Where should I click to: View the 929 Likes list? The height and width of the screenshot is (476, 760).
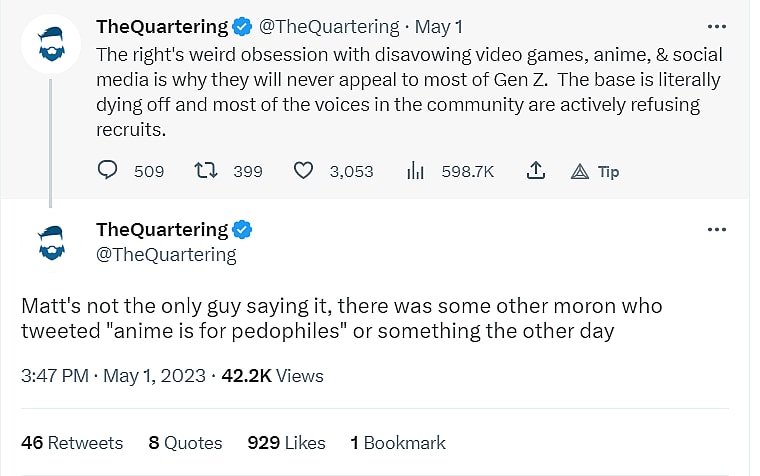click(x=287, y=442)
